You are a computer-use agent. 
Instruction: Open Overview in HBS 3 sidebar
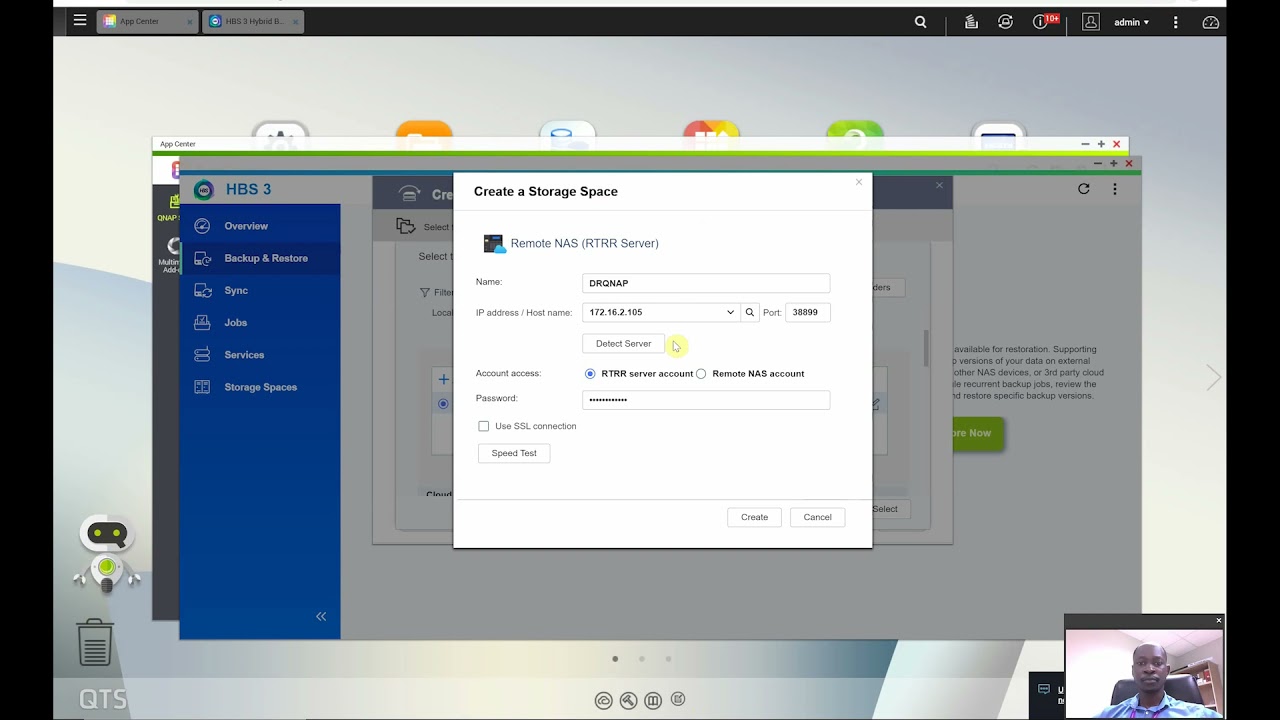pyautogui.click(x=260, y=226)
